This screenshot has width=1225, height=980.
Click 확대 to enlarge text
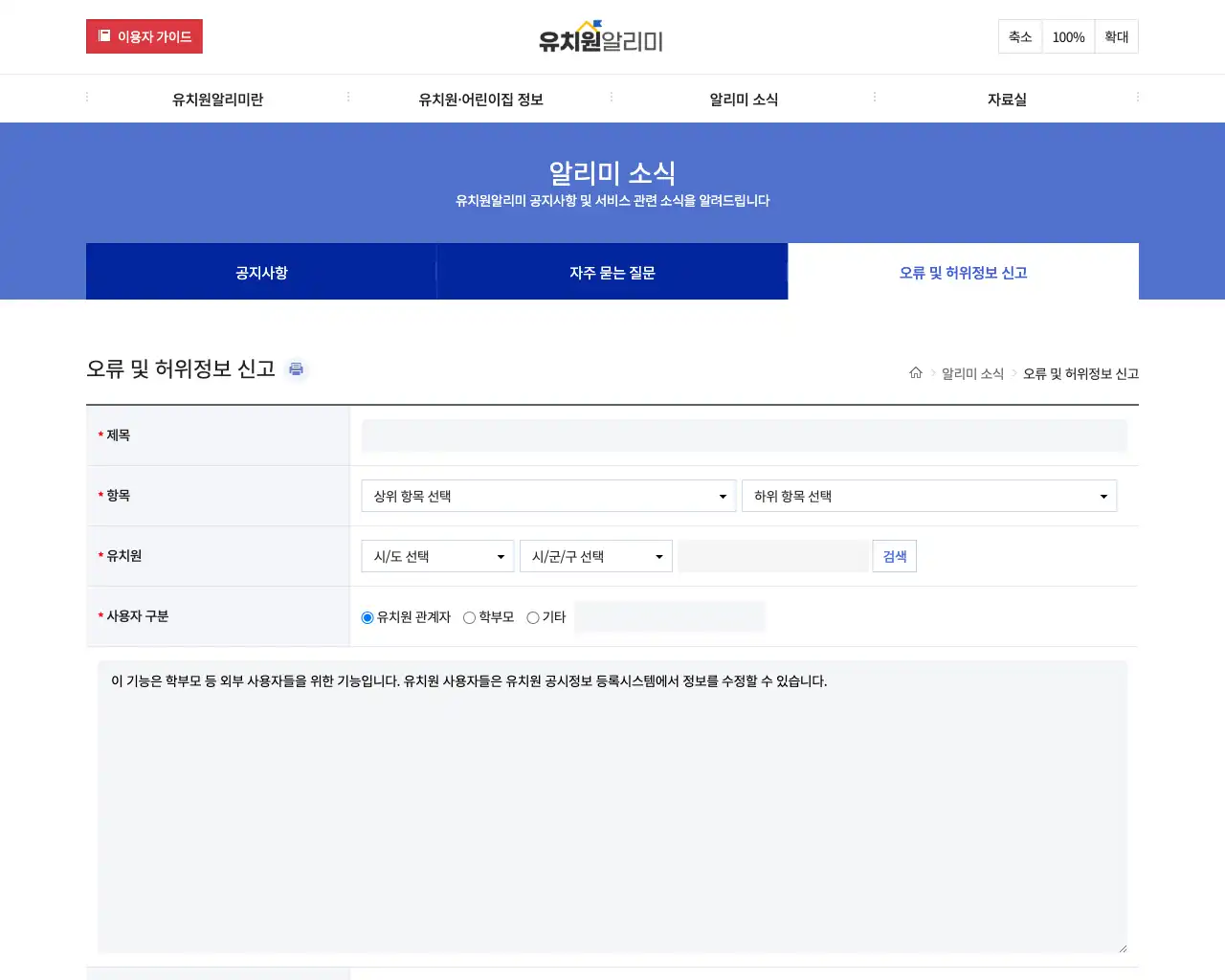tap(1116, 36)
